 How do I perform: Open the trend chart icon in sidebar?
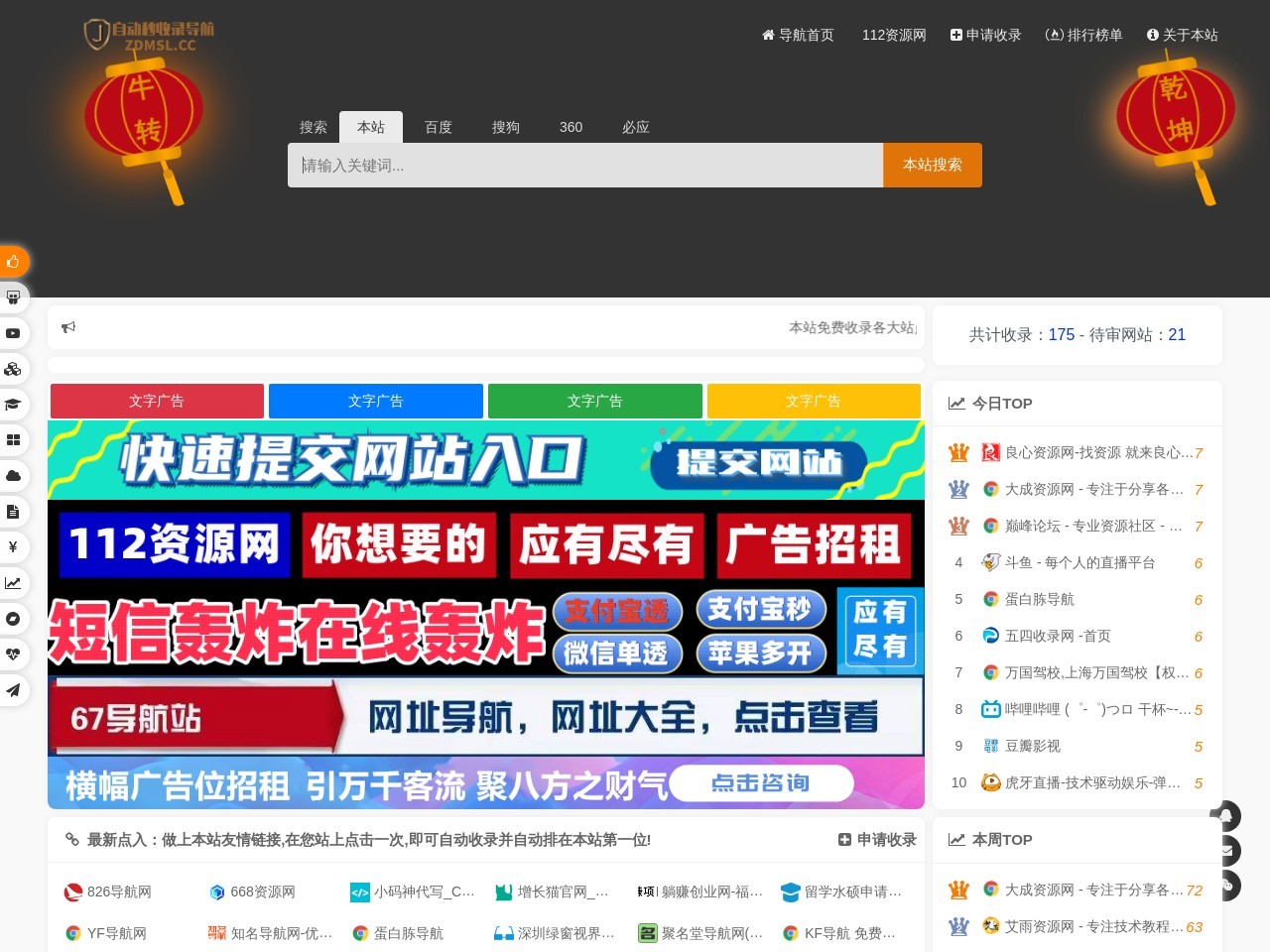click(x=14, y=583)
